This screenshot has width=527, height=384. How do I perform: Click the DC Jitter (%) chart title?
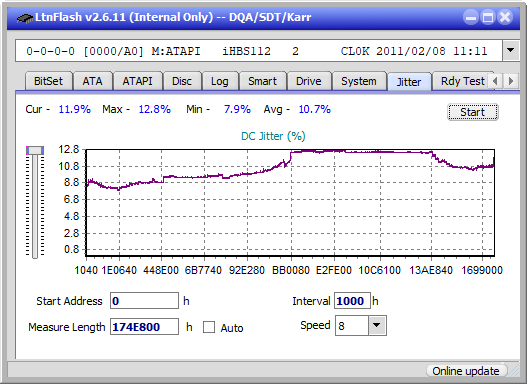point(273,136)
